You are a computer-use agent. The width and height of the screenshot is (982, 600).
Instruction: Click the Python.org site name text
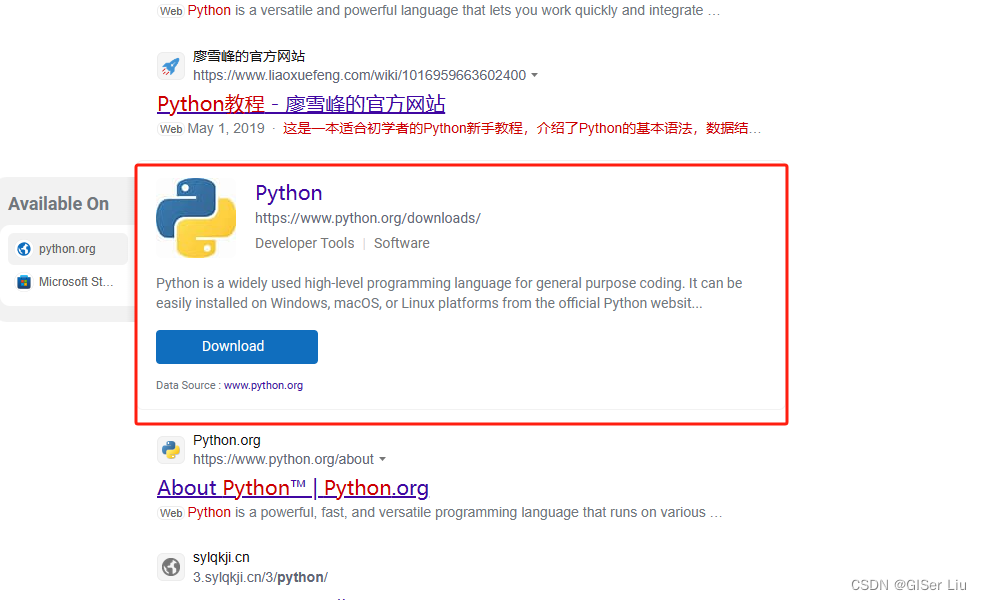(x=227, y=440)
